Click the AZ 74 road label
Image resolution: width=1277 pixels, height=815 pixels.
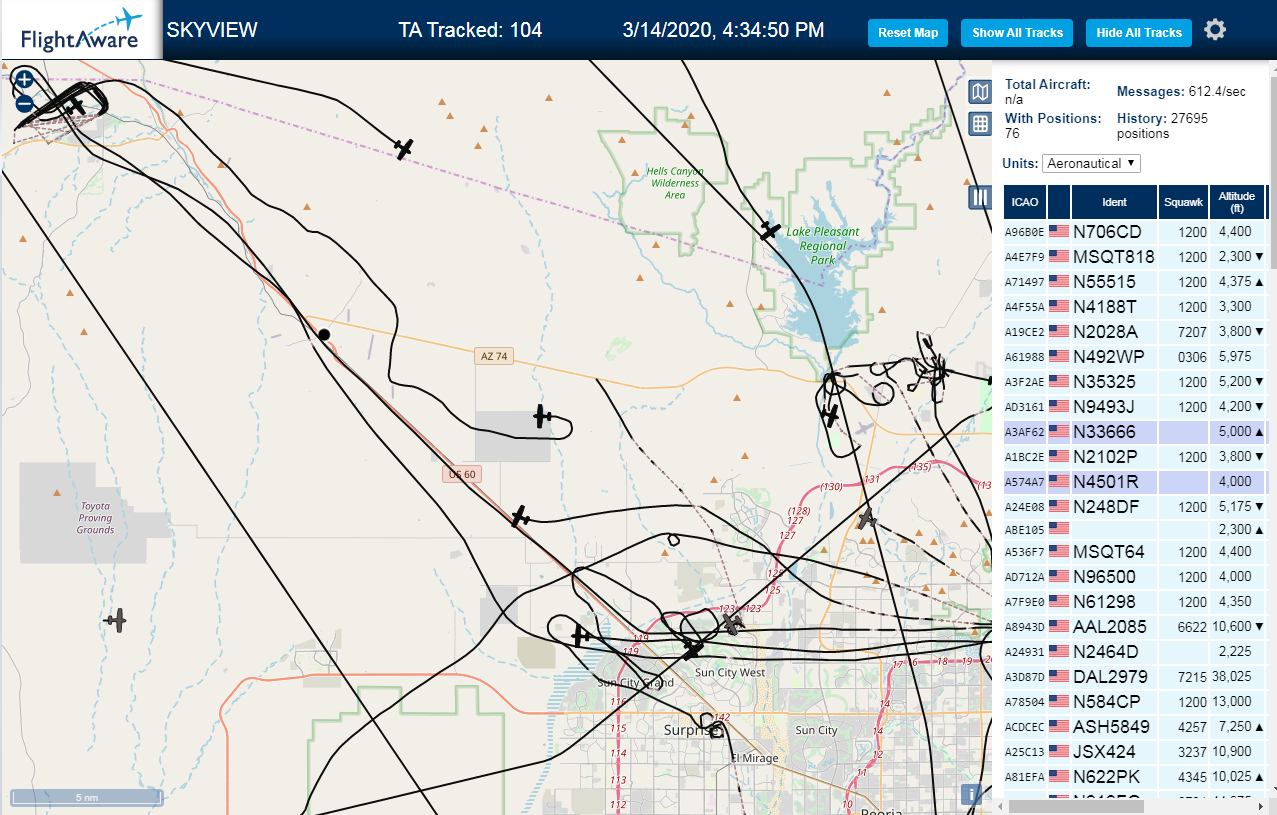pyautogui.click(x=494, y=356)
